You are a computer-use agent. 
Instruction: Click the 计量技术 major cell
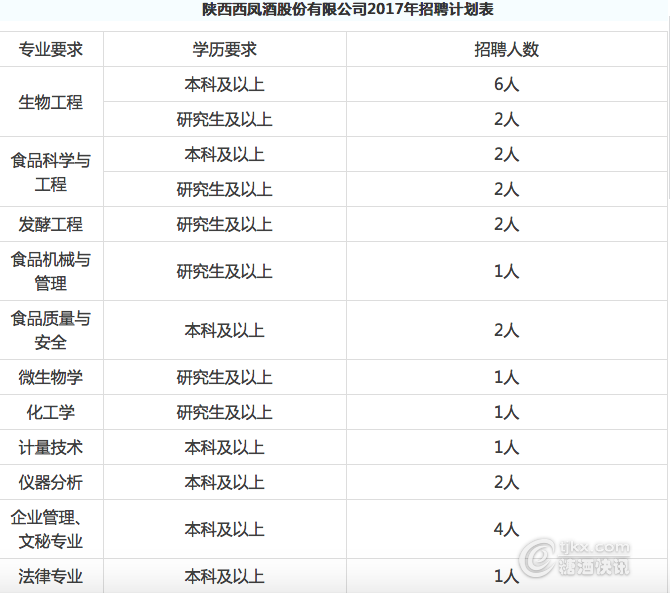tap(50, 447)
